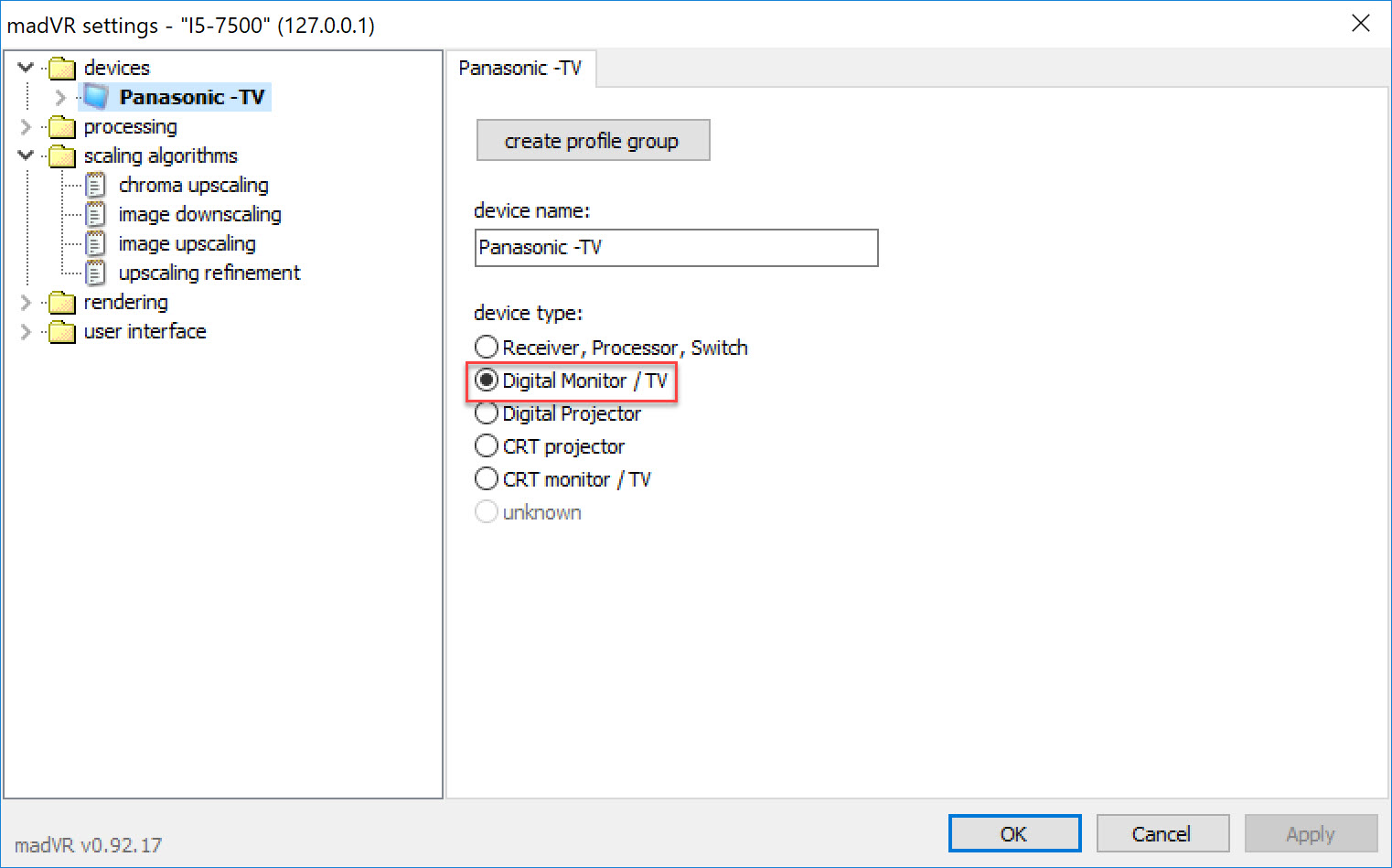Click the madVR v0.92.17 version text
The width and height of the screenshot is (1392, 868).
(88, 845)
